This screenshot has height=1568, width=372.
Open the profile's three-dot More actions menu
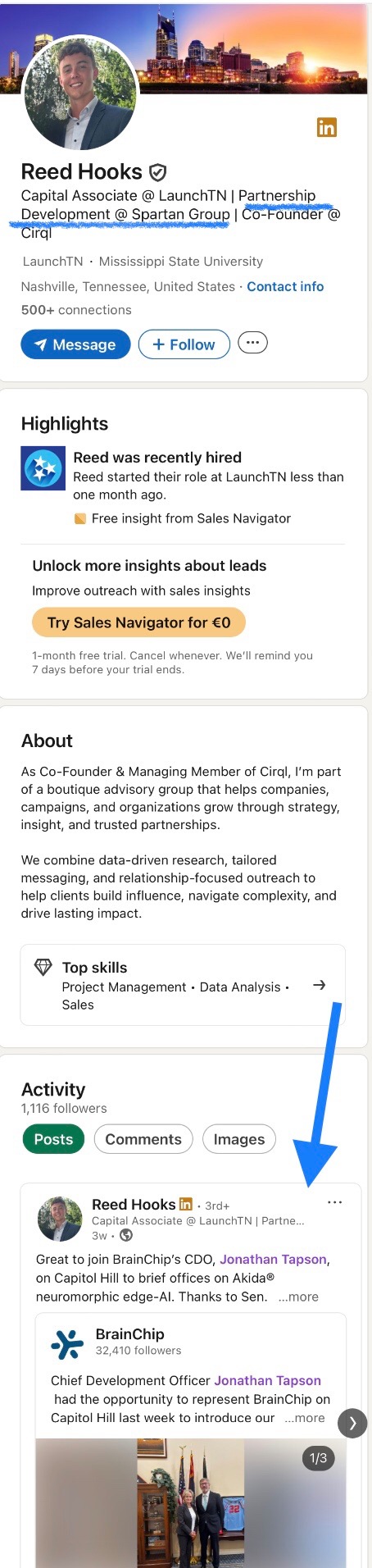pyautogui.click(x=252, y=343)
